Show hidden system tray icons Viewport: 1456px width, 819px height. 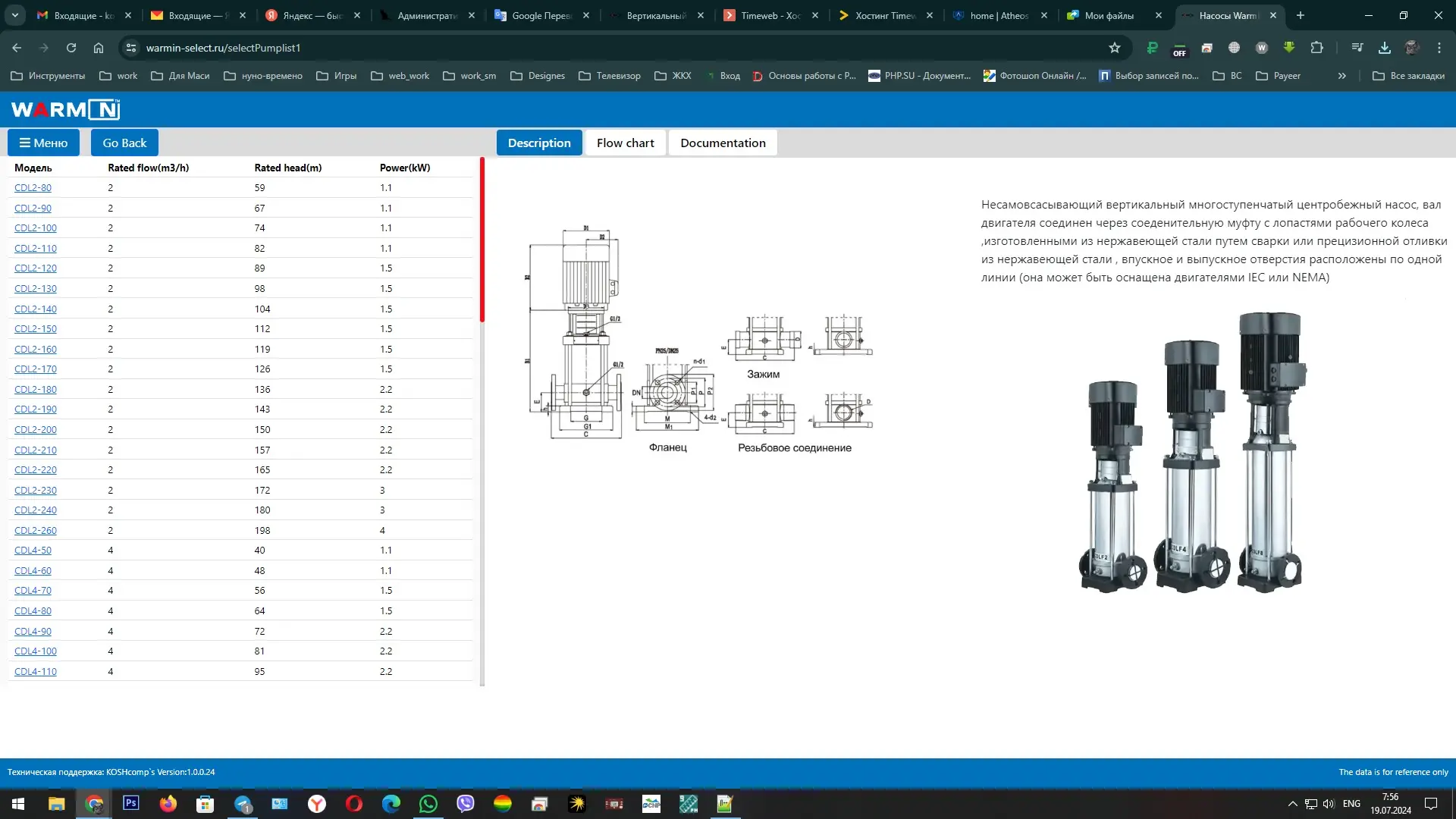(1292, 804)
